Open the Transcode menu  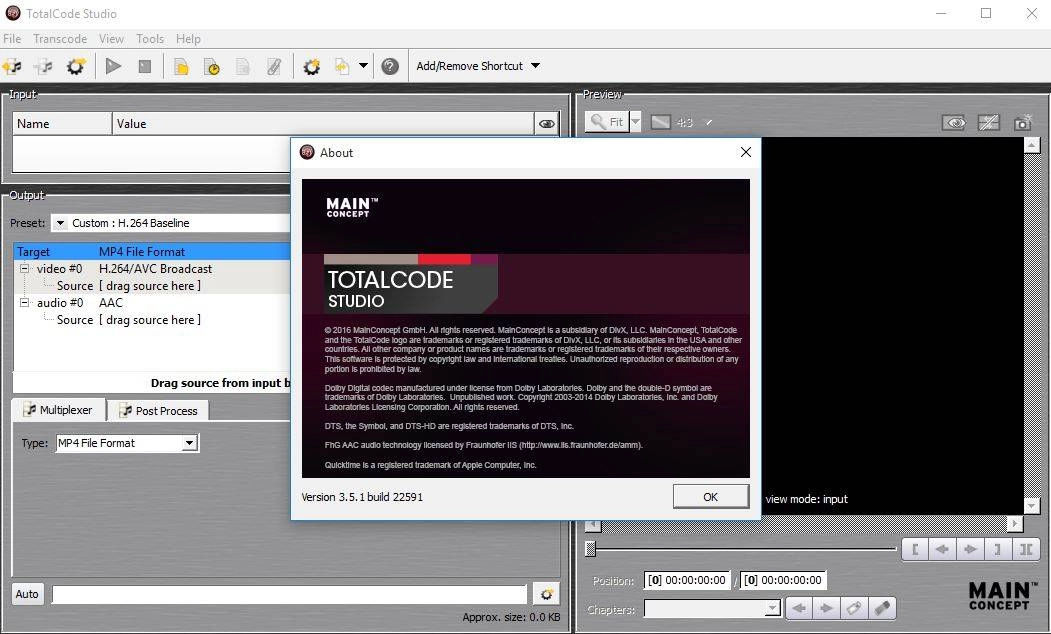[x=60, y=39]
